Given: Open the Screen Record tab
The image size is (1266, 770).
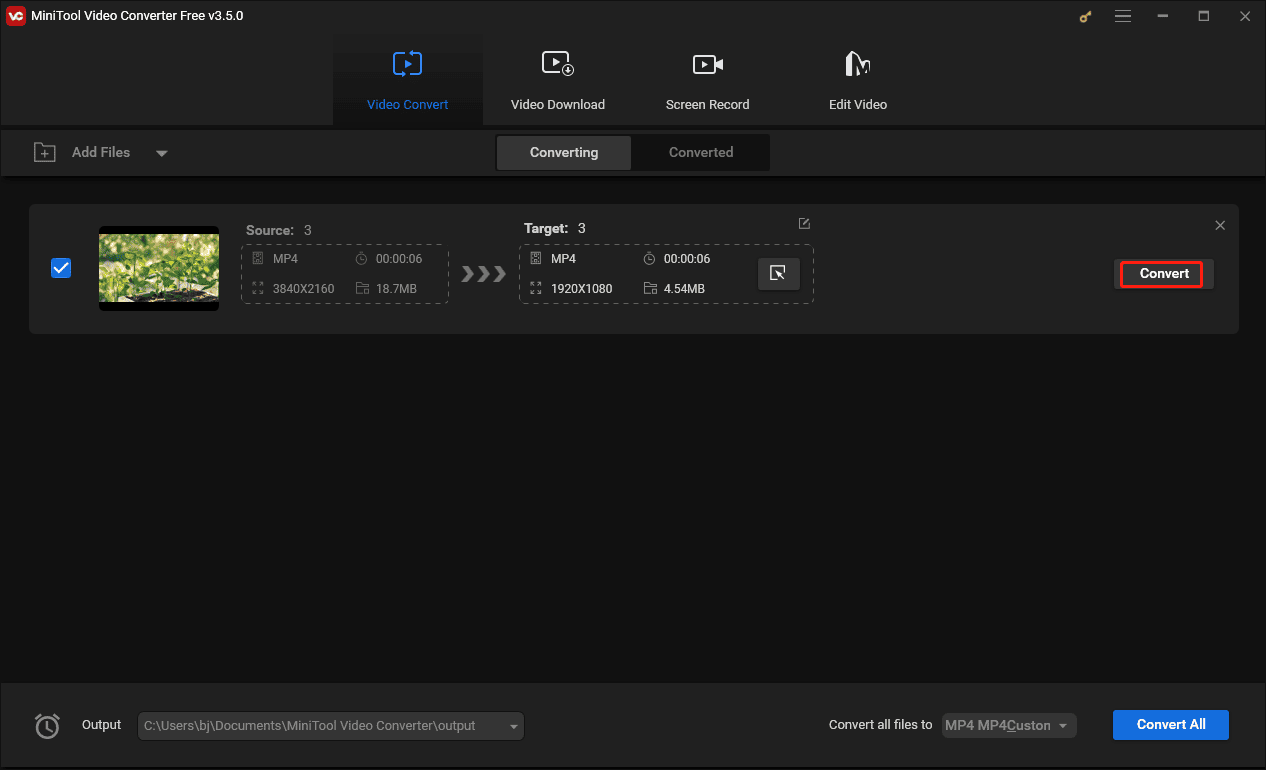Looking at the screenshot, I should pos(707,80).
